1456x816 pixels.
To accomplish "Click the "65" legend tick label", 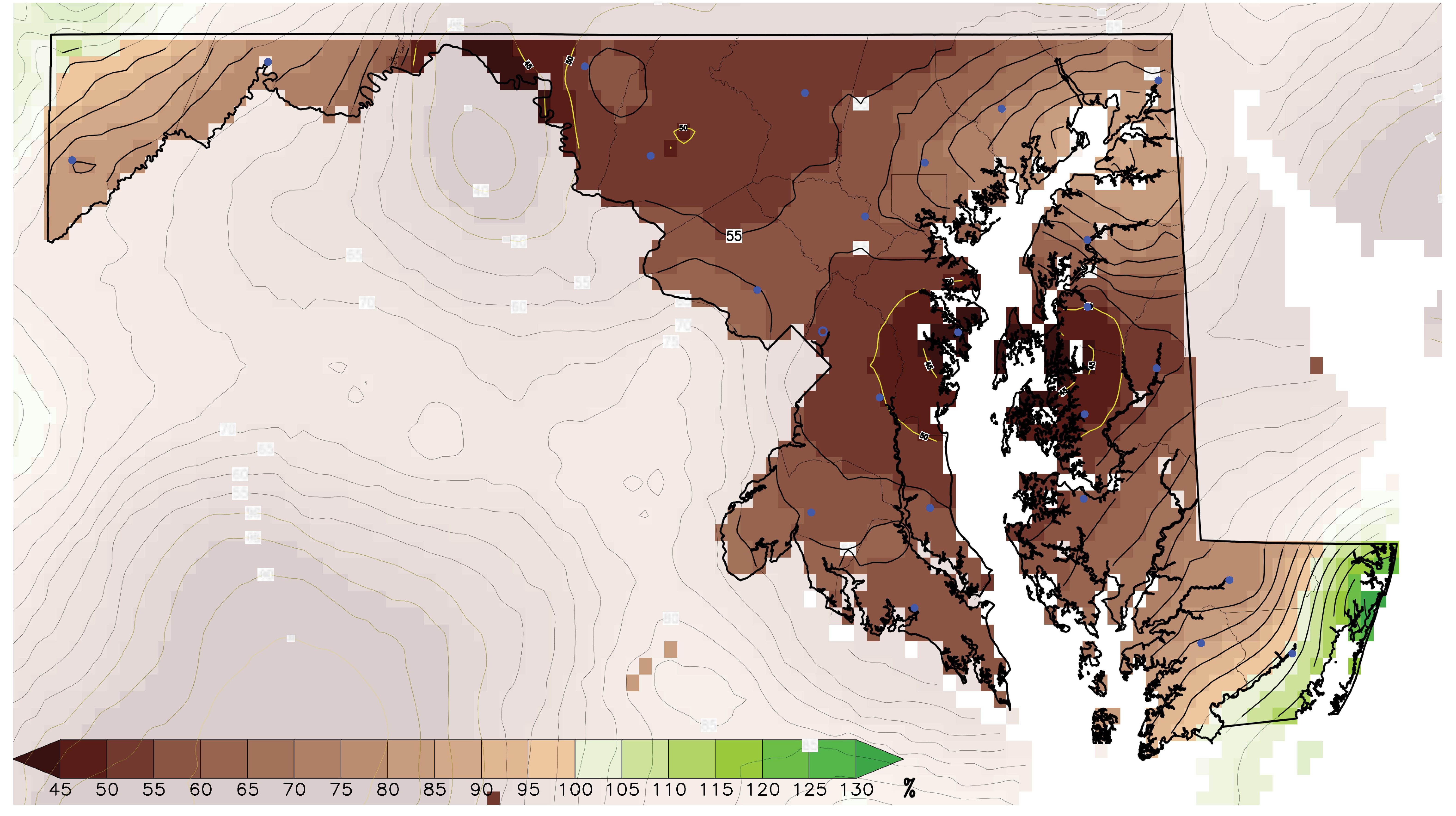I will pos(248,789).
